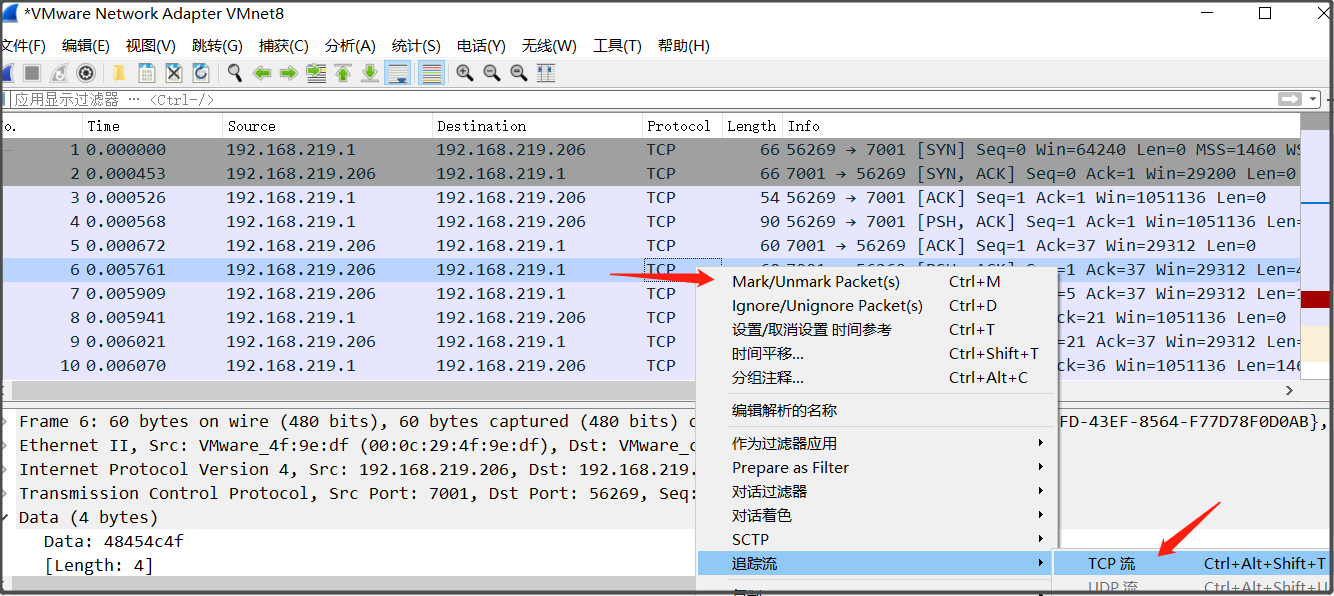Go forward in packet history
Screen dimensions: 1334x596
tap(289, 73)
